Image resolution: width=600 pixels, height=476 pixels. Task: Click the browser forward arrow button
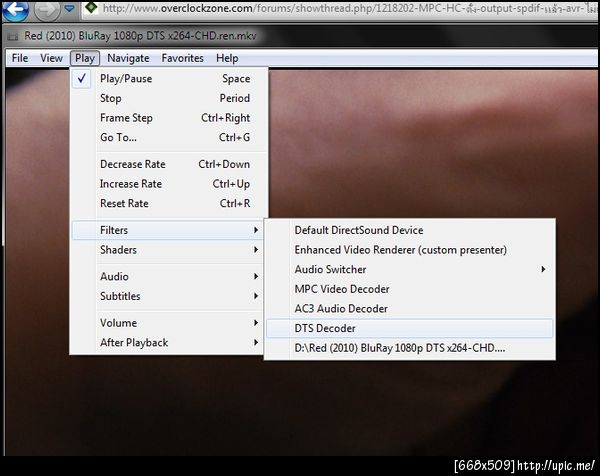pos(47,10)
